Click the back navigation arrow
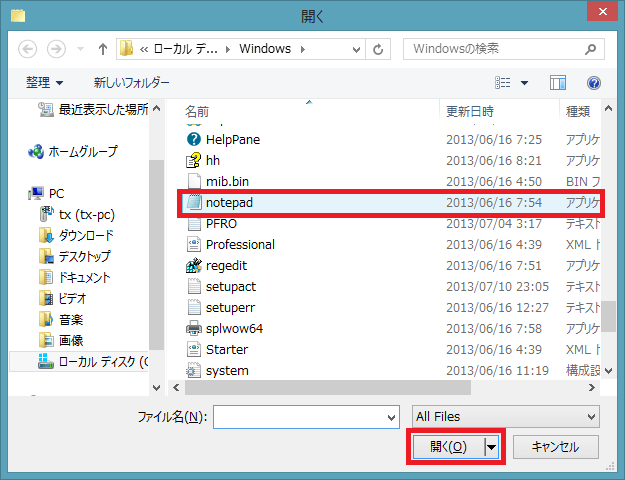The image size is (625, 480). tap(28, 49)
